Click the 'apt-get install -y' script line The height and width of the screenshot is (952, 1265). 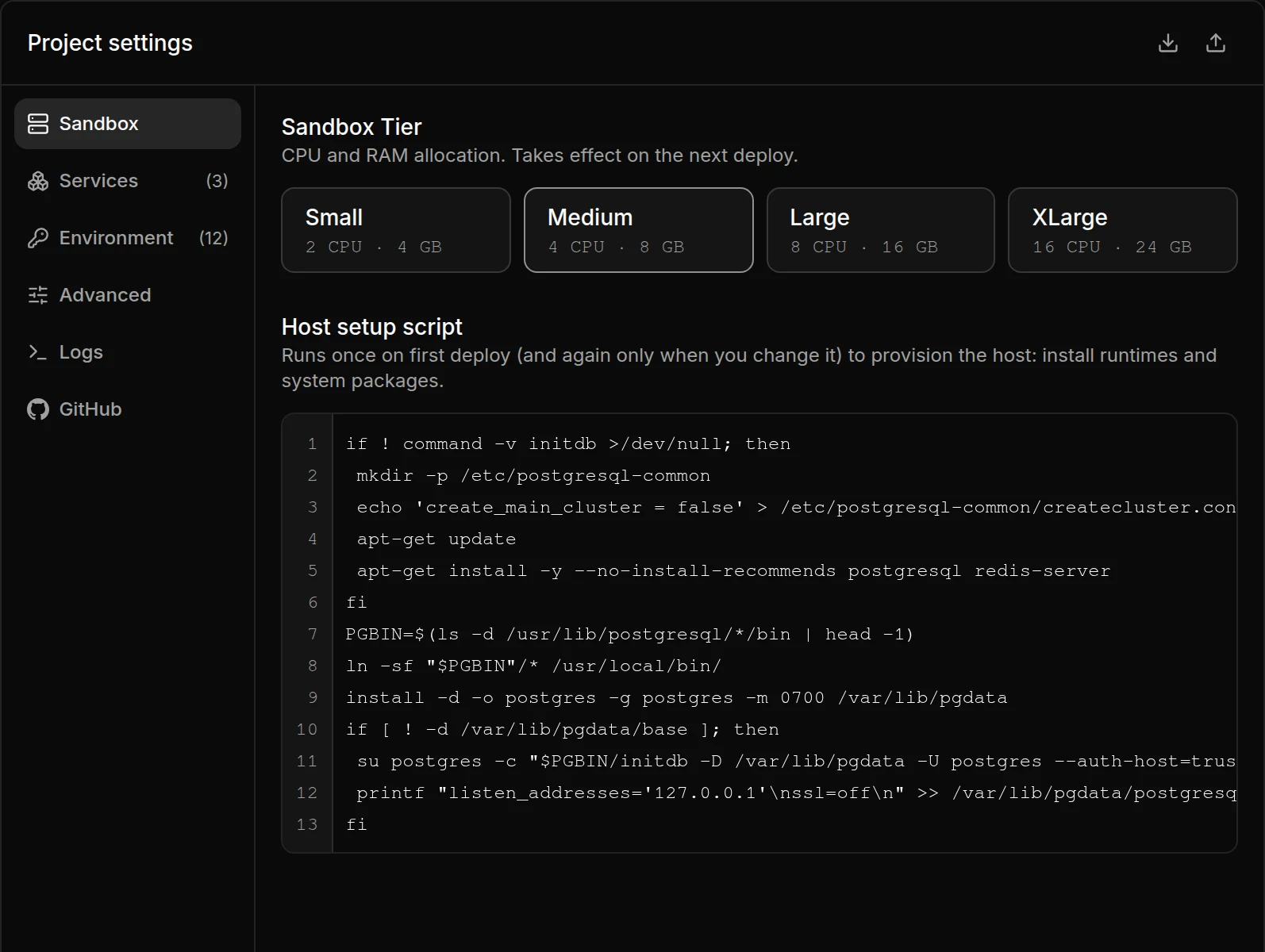[733, 571]
